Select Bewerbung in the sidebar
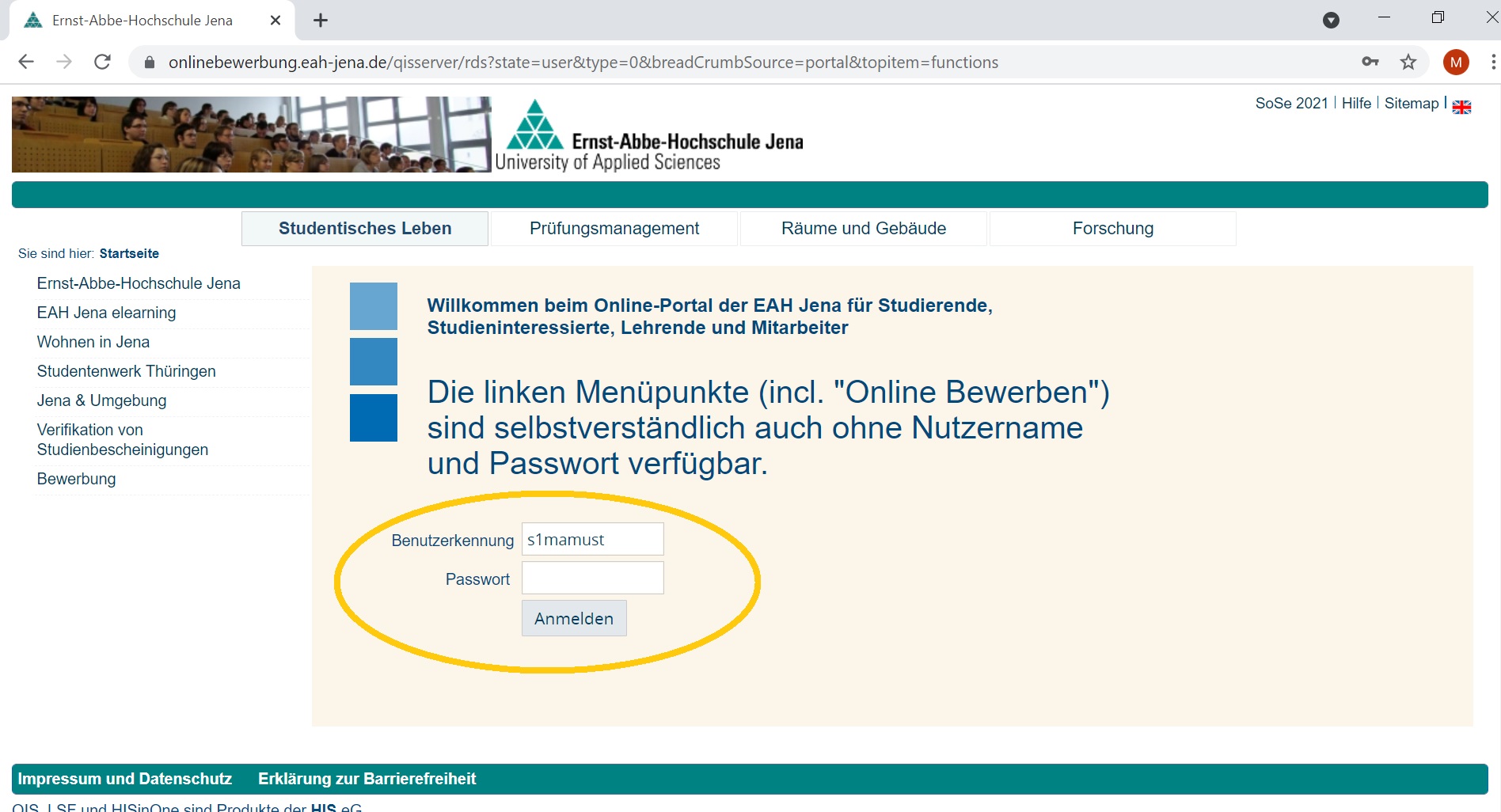Viewport: 1501px width, 812px height. (76, 479)
